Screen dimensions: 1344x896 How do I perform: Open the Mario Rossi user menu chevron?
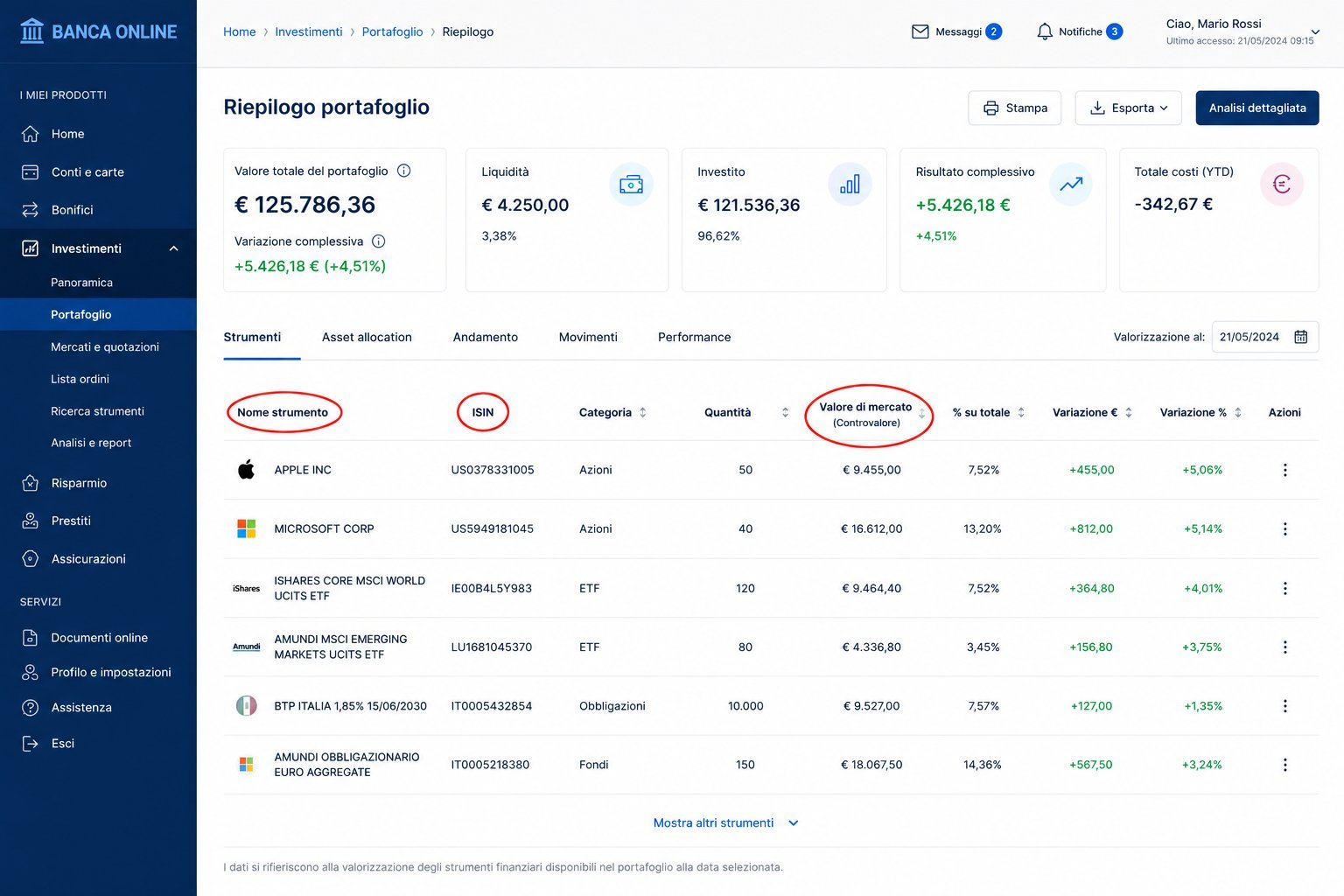coord(1315,32)
